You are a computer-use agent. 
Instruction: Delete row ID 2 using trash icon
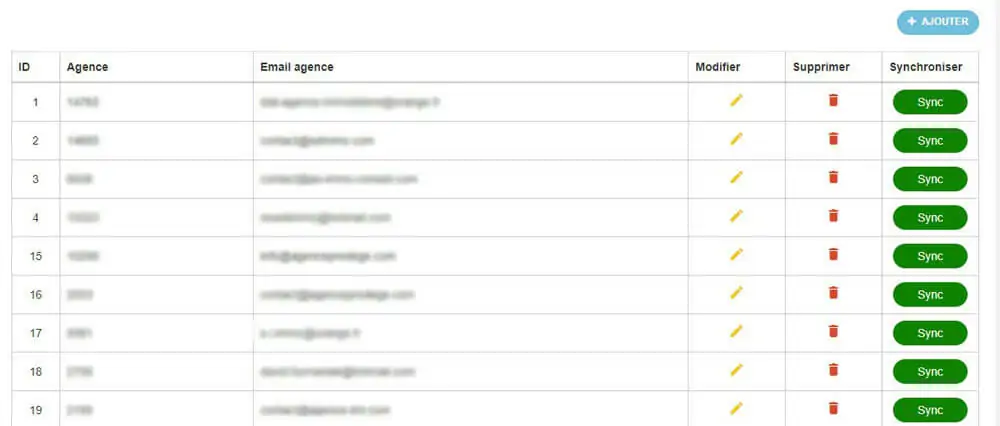pyautogui.click(x=833, y=139)
